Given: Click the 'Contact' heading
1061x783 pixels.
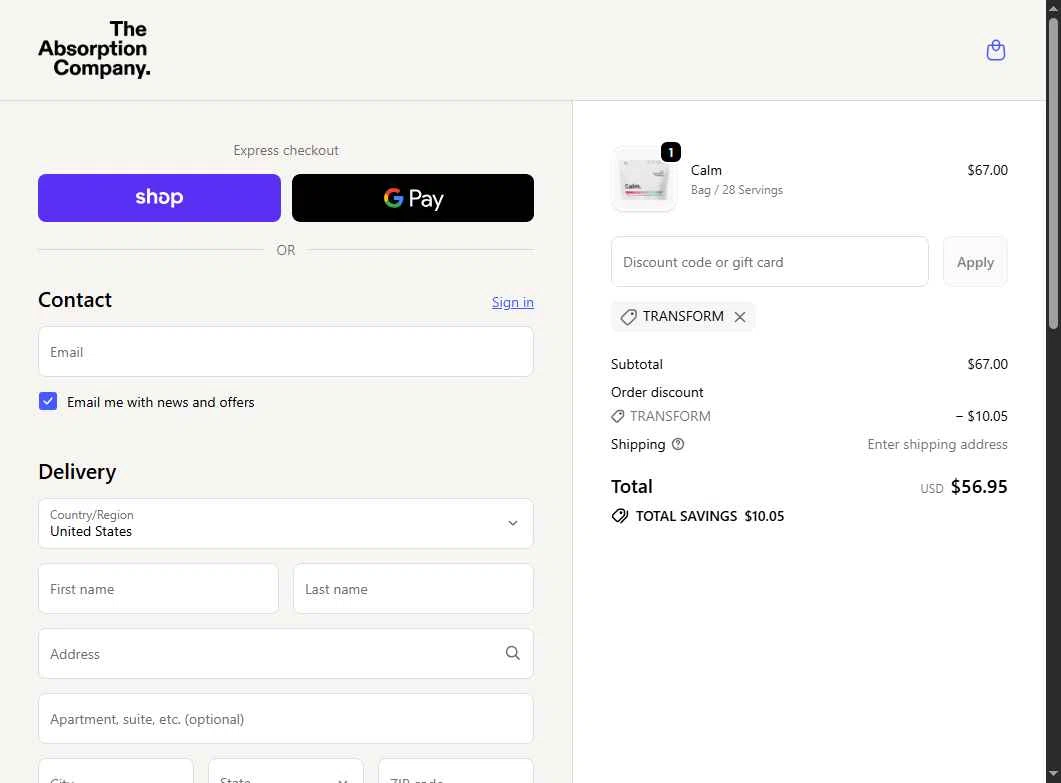Looking at the screenshot, I should pos(74,300).
